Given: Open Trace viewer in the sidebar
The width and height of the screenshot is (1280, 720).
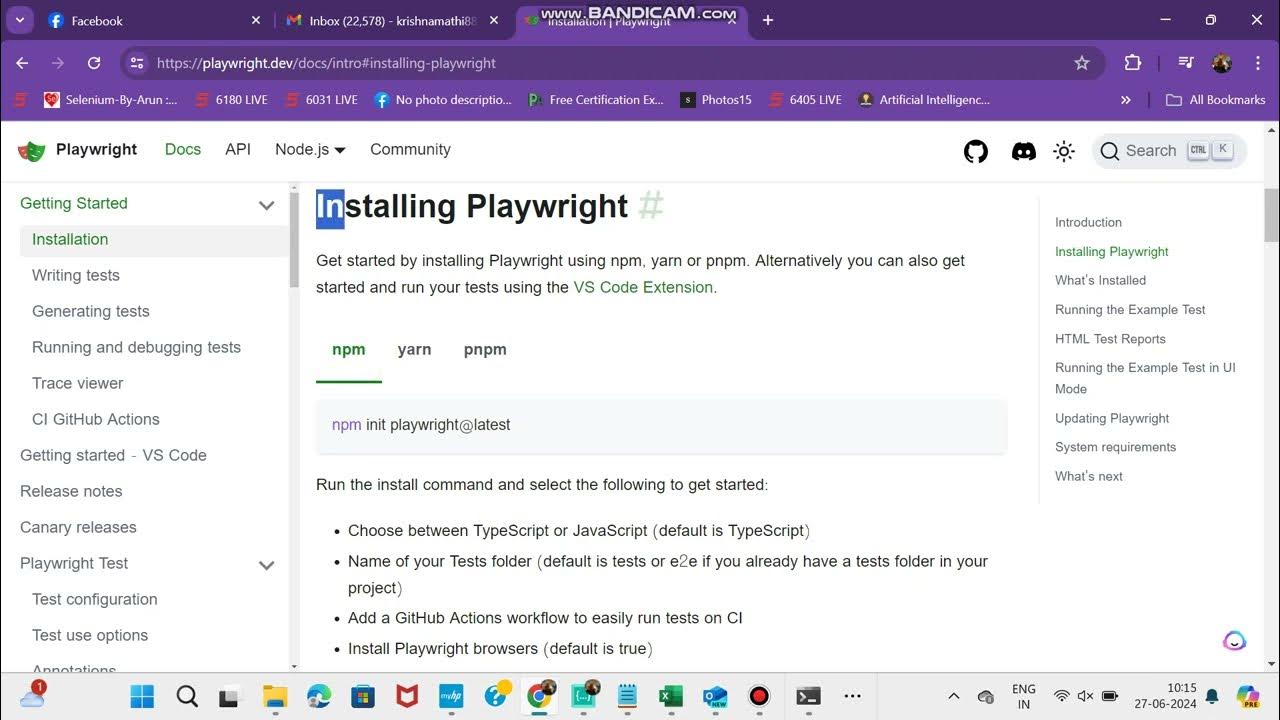Looking at the screenshot, I should click(78, 383).
